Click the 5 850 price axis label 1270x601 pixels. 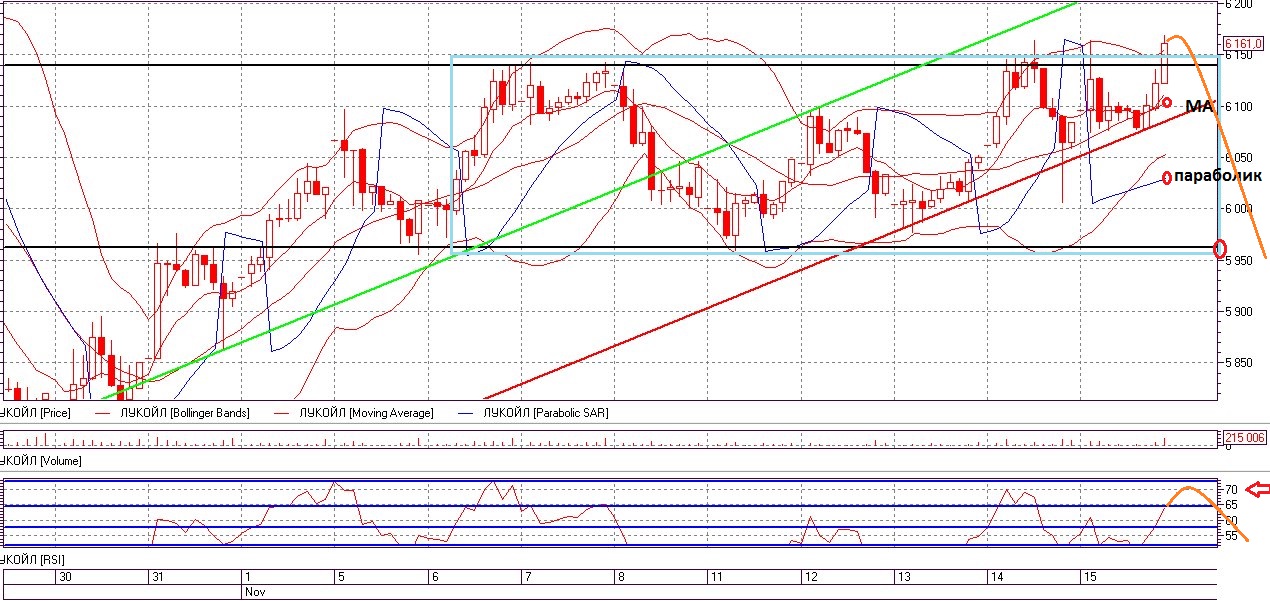(1241, 362)
